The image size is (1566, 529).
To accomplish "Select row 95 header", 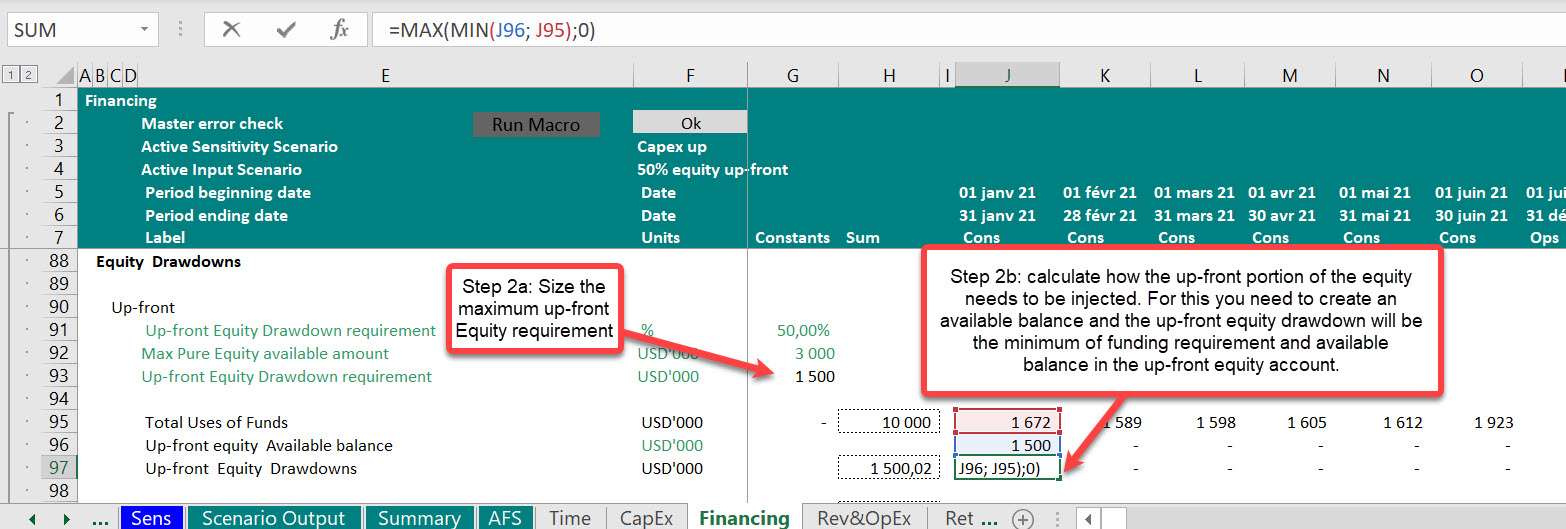I will tap(59, 422).
